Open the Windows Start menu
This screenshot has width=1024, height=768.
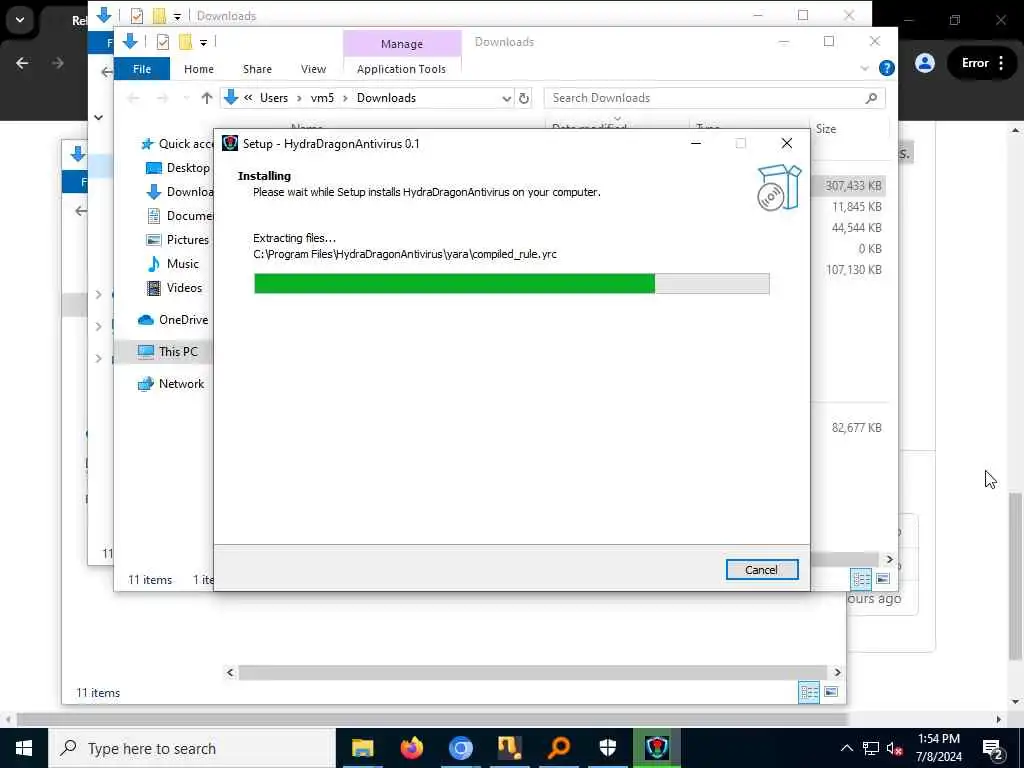[x=24, y=748]
